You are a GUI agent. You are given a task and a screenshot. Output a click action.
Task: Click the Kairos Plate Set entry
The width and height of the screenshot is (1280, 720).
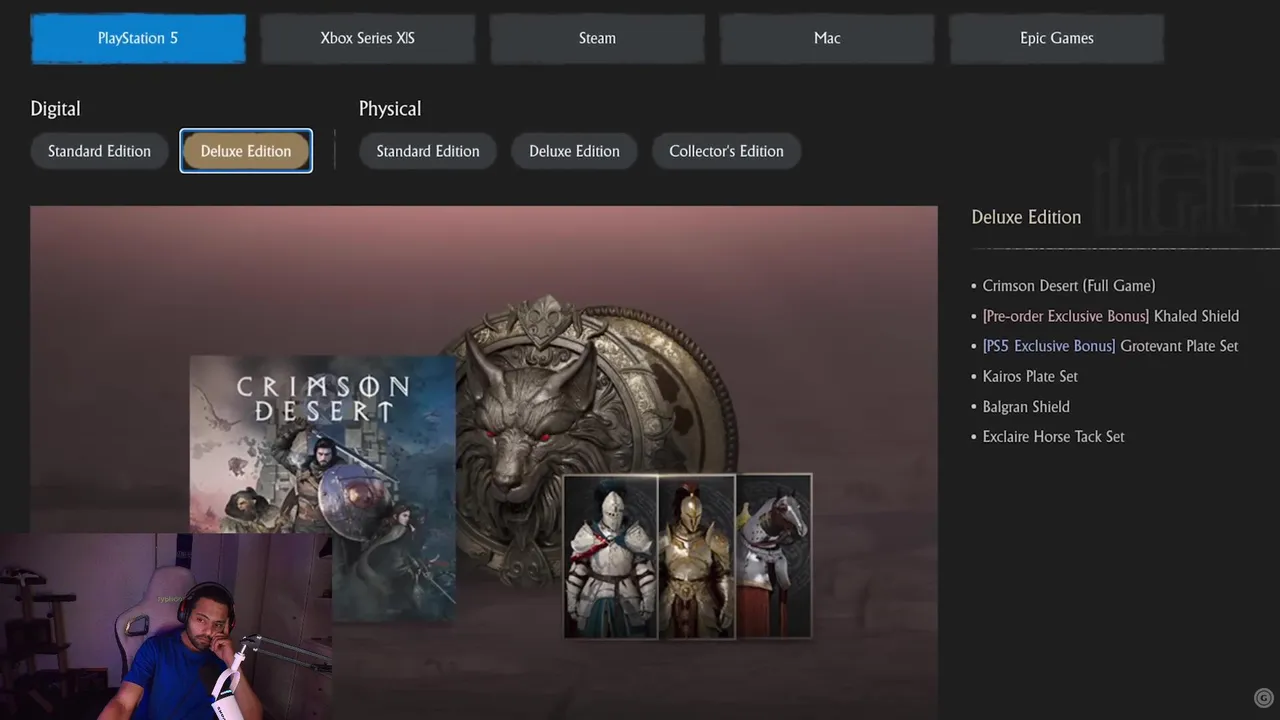tap(1030, 376)
